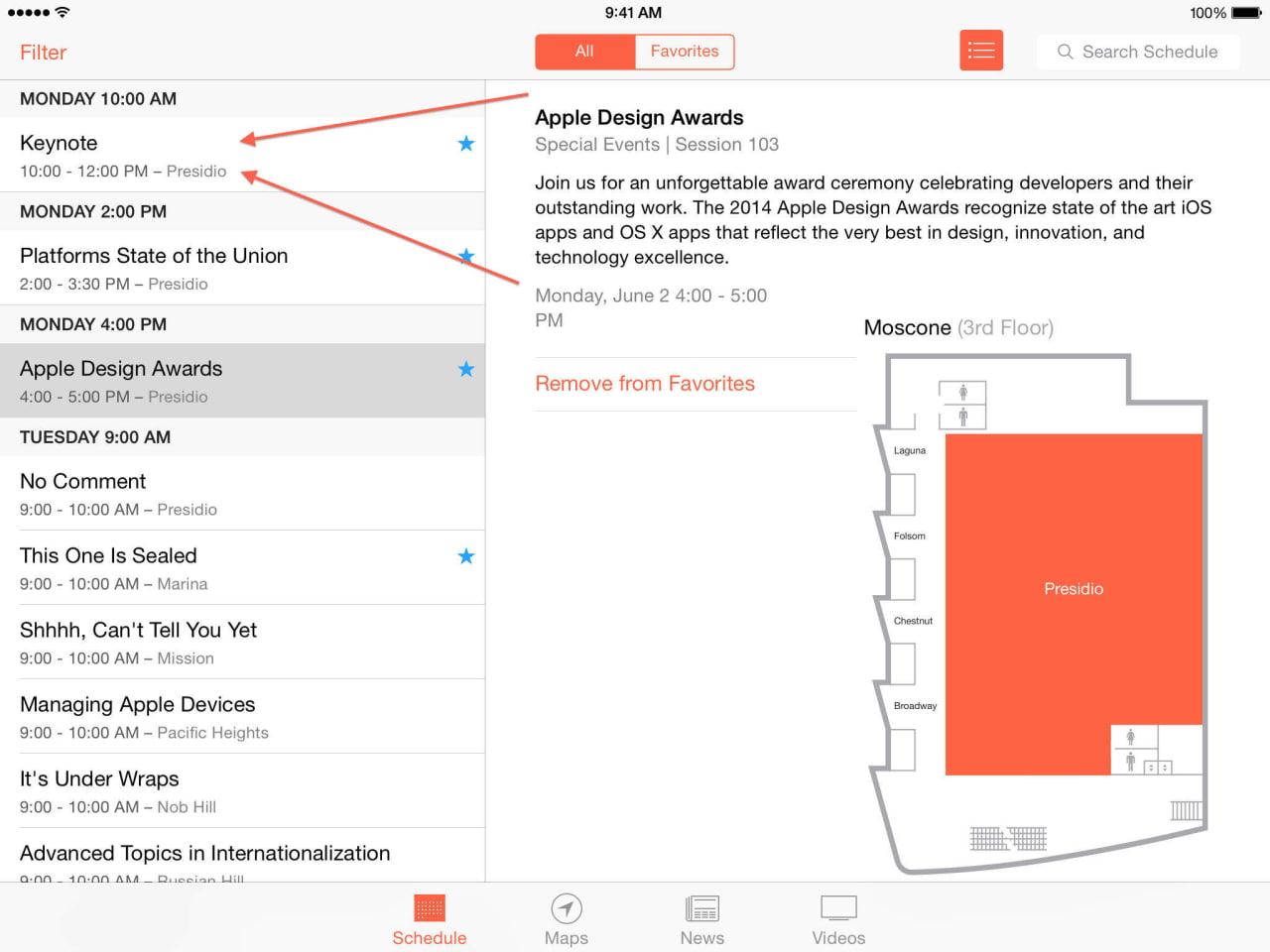Open the Filter options
Viewport: 1270px width, 952px height.
point(43,53)
